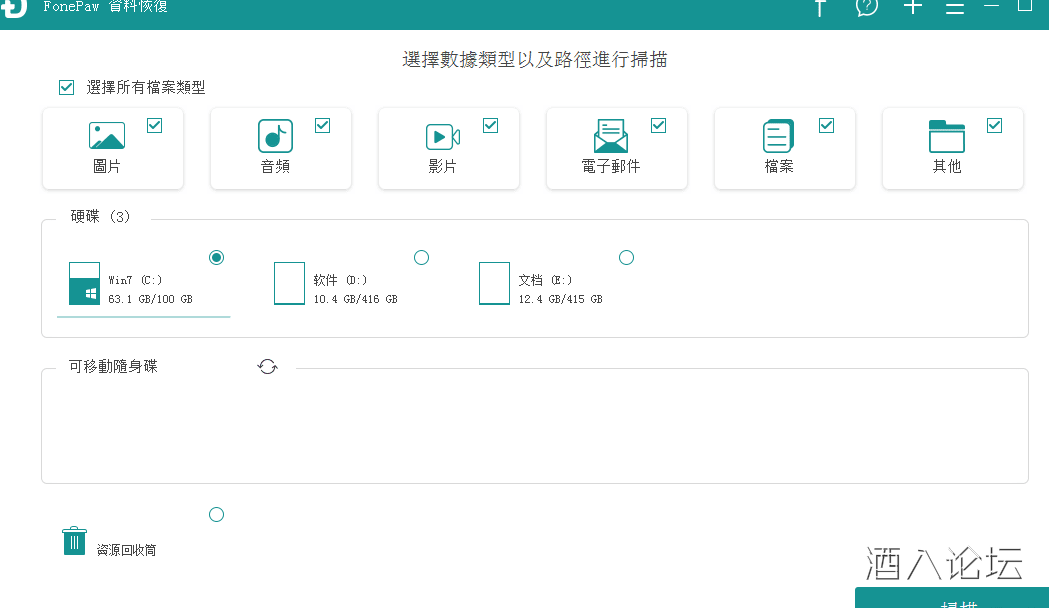Uncheck the 圖片 checkbox
This screenshot has width=1049, height=608.
click(155, 125)
